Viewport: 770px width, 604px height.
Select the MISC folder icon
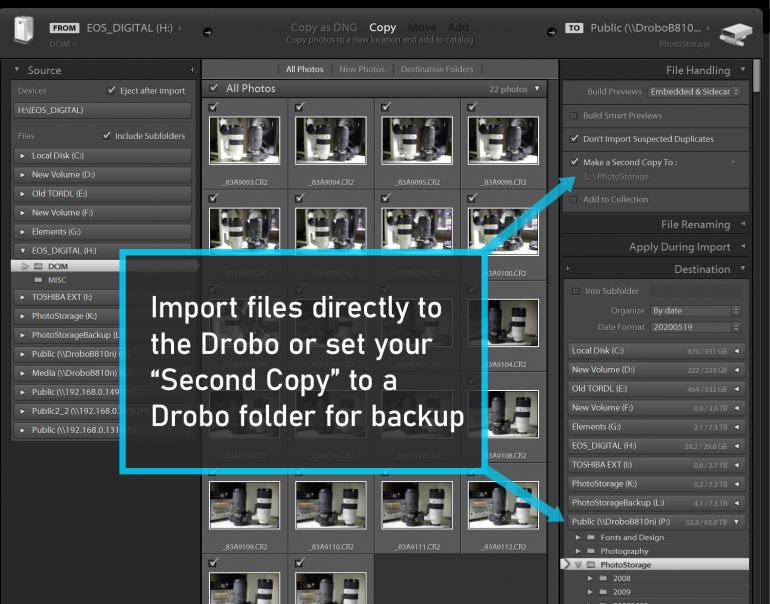38,280
